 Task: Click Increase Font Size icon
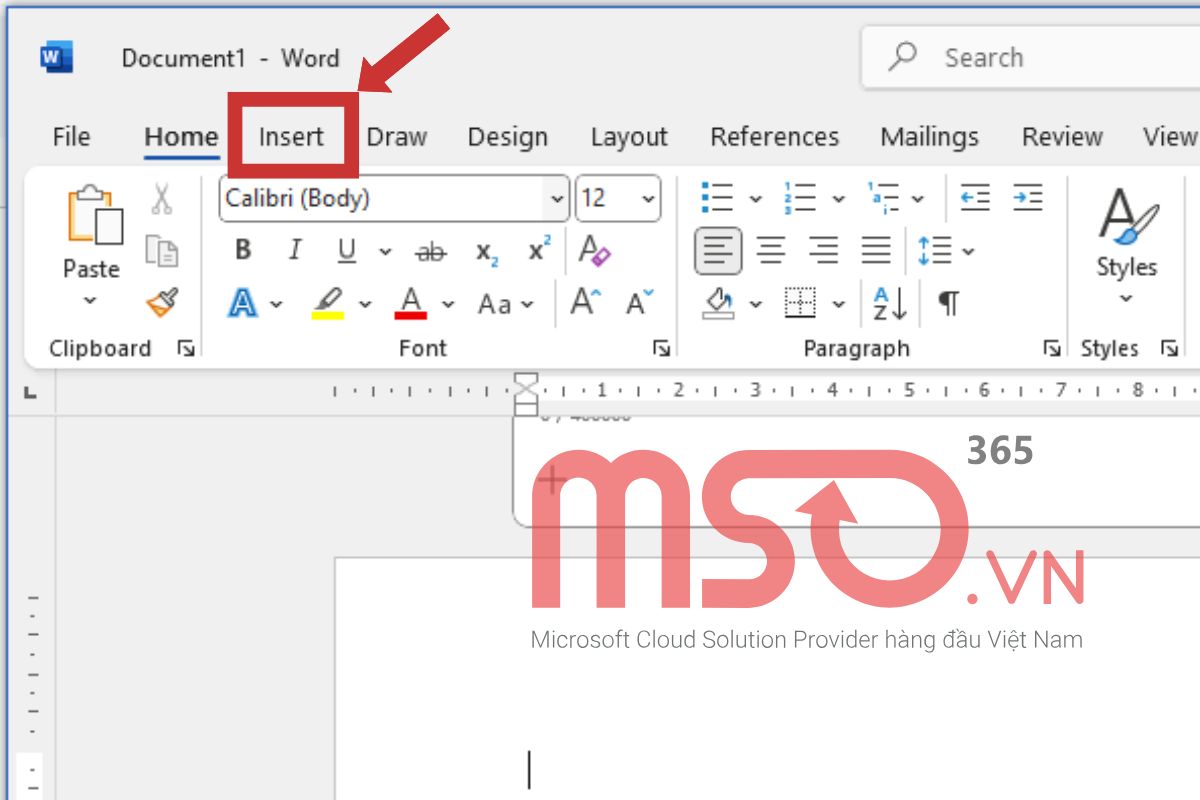tap(586, 301)
